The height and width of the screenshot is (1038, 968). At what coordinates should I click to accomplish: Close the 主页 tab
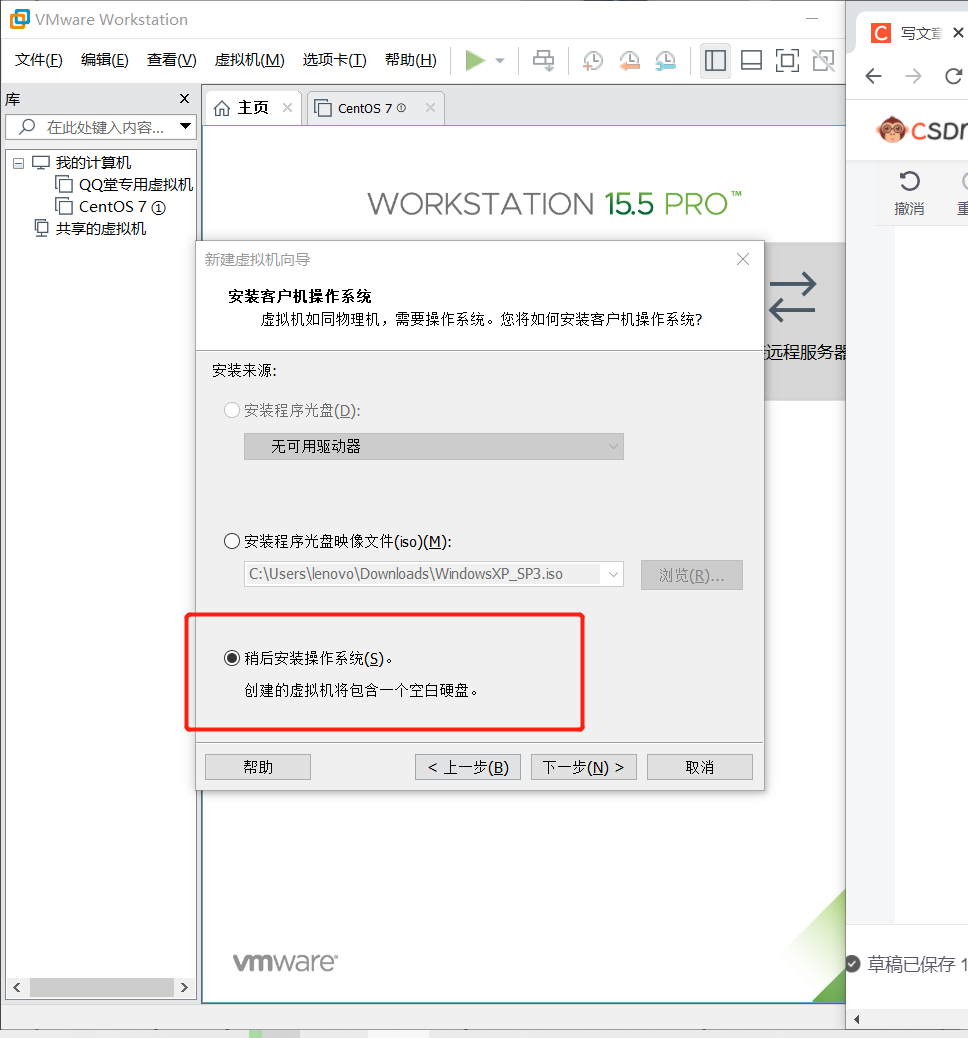point(287,107)
